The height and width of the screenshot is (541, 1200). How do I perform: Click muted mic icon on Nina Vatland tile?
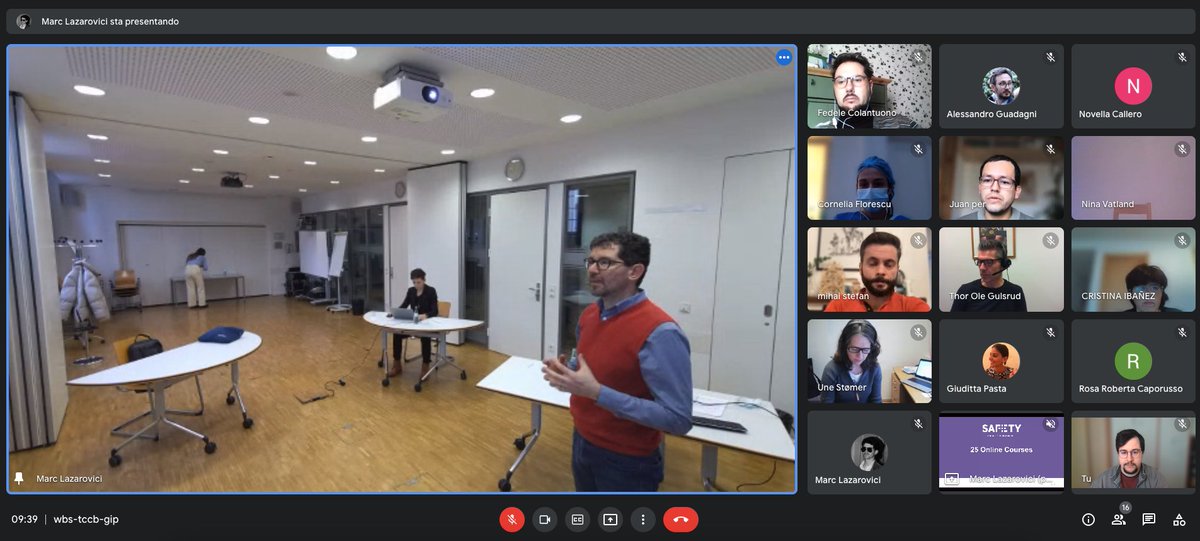[1182, 150]
